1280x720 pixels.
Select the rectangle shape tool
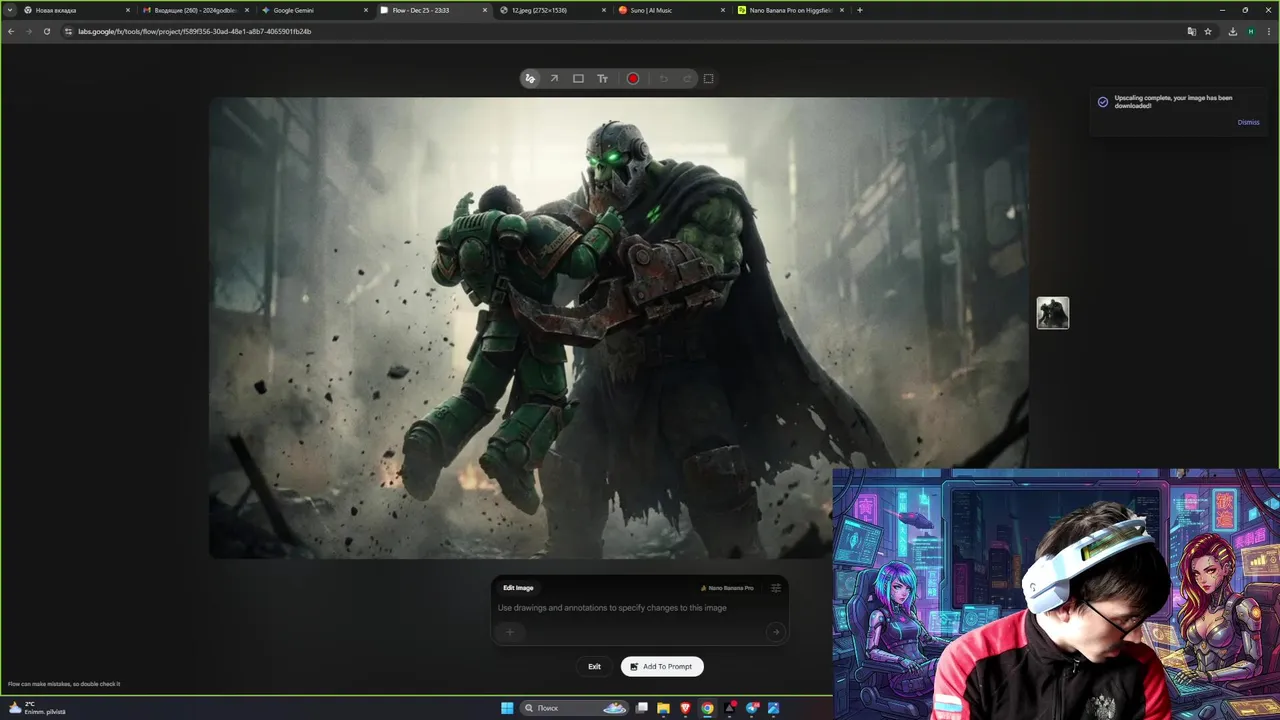tap(578, 79)
